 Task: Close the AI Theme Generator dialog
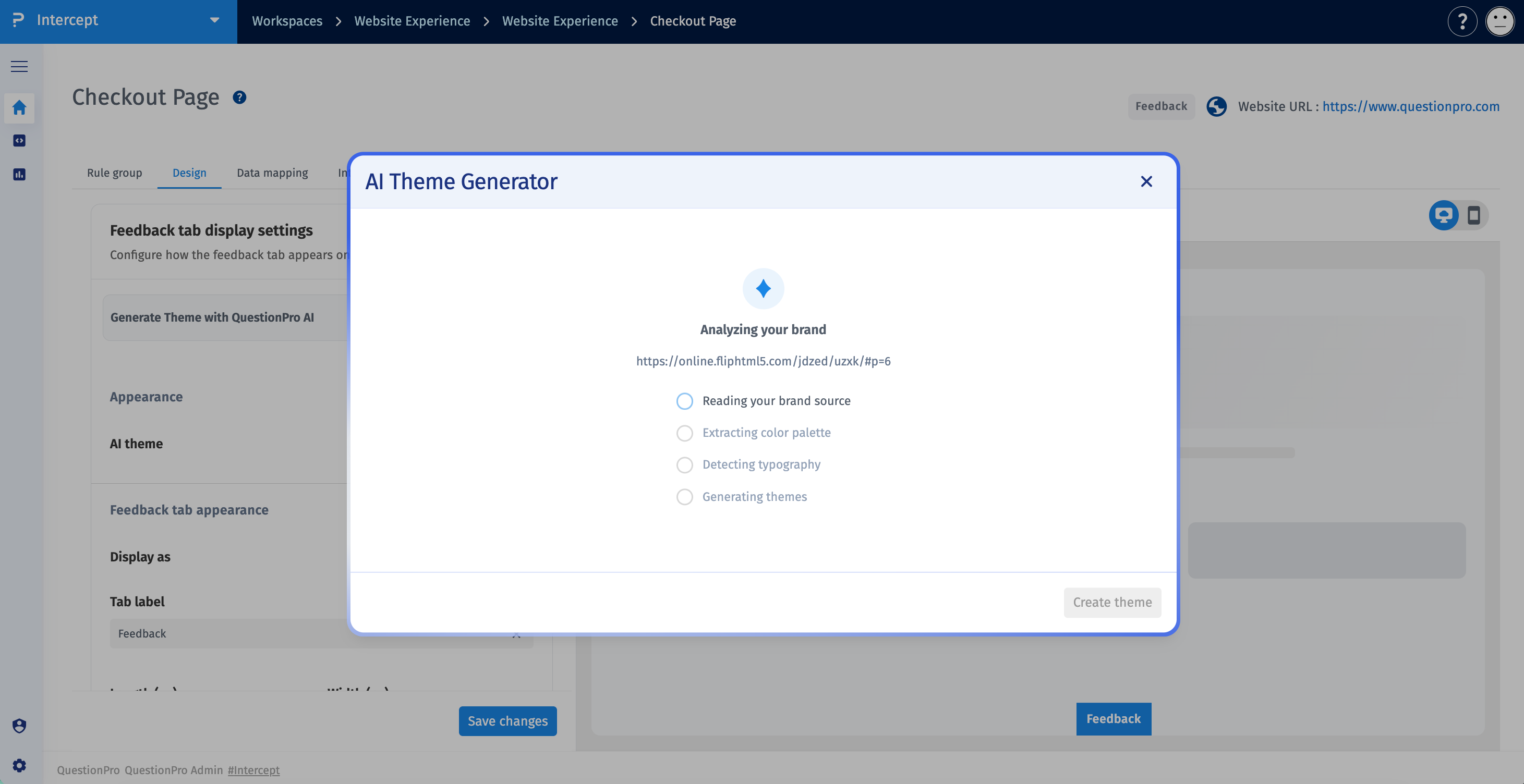click(1146, 181)
